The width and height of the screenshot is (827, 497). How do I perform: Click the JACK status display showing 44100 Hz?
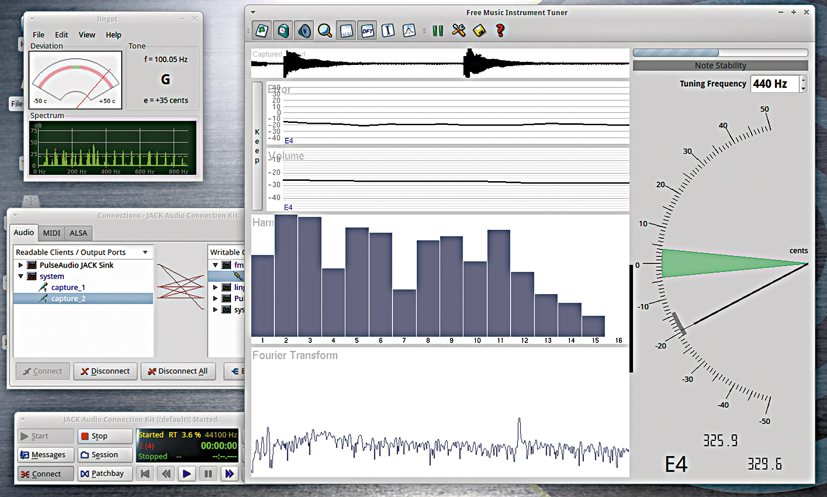point(188,445)
